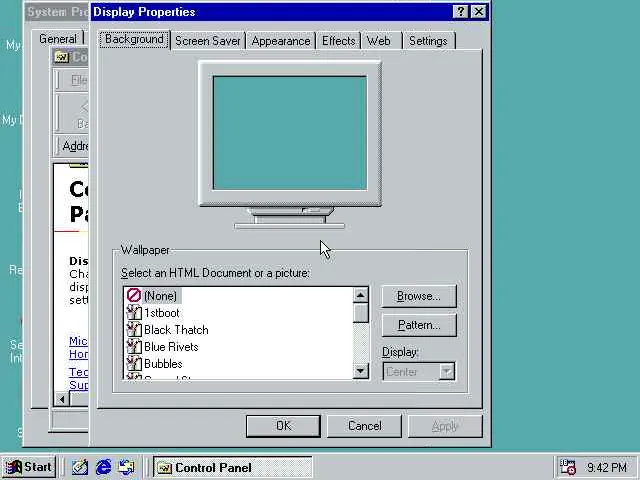Click the channels quick launch icon
Image resolution: width=640 pixels, height=480 pixels.
[127, 467]
